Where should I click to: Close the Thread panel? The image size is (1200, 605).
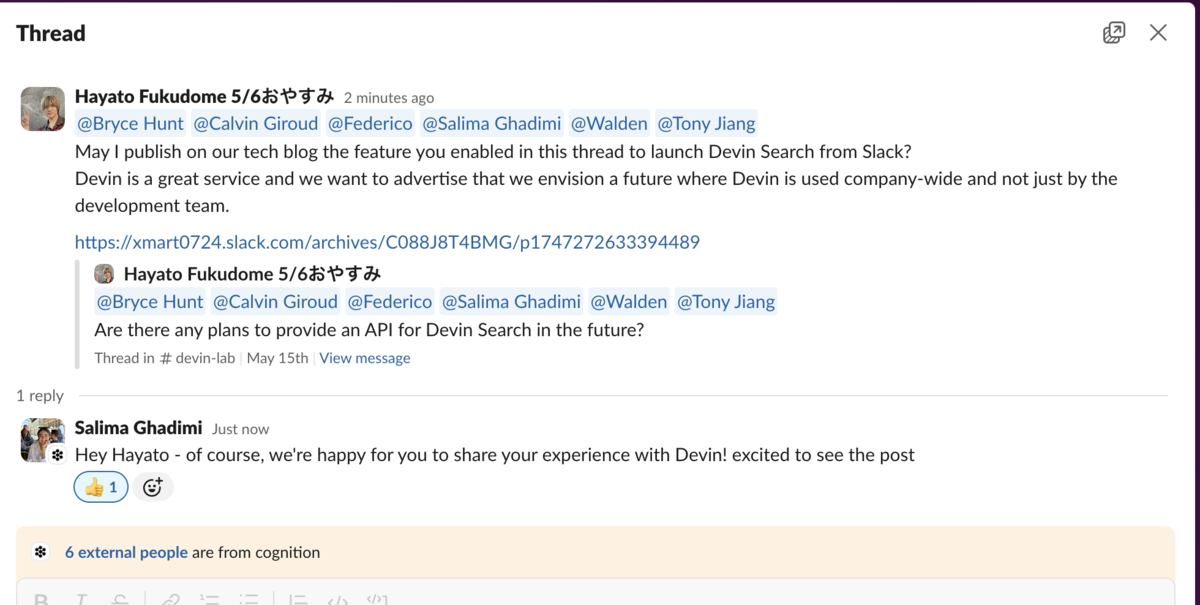pyautogui.click(x=1158, y=33)
